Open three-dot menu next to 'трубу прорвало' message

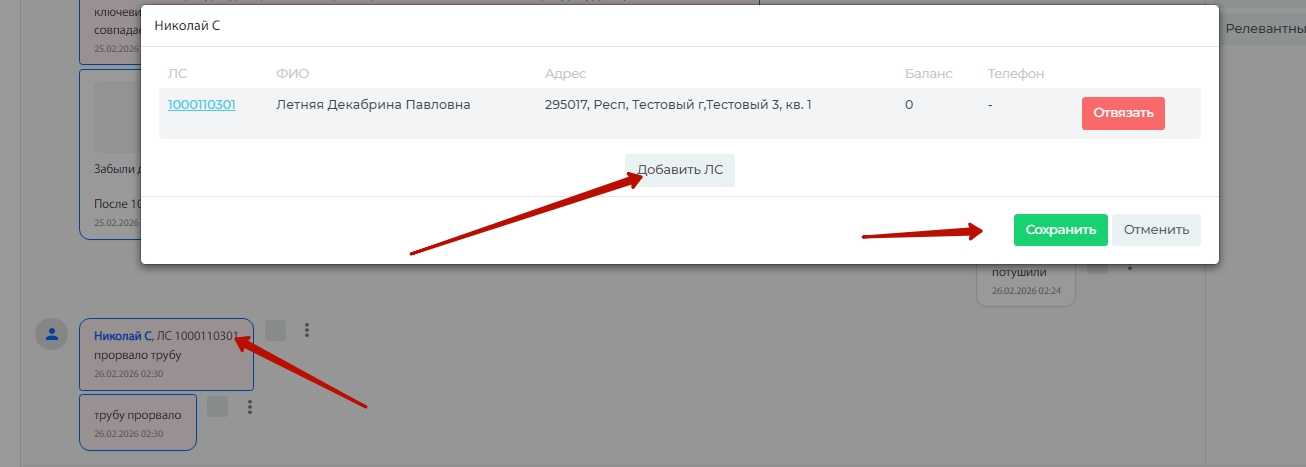tap(250, 407)
